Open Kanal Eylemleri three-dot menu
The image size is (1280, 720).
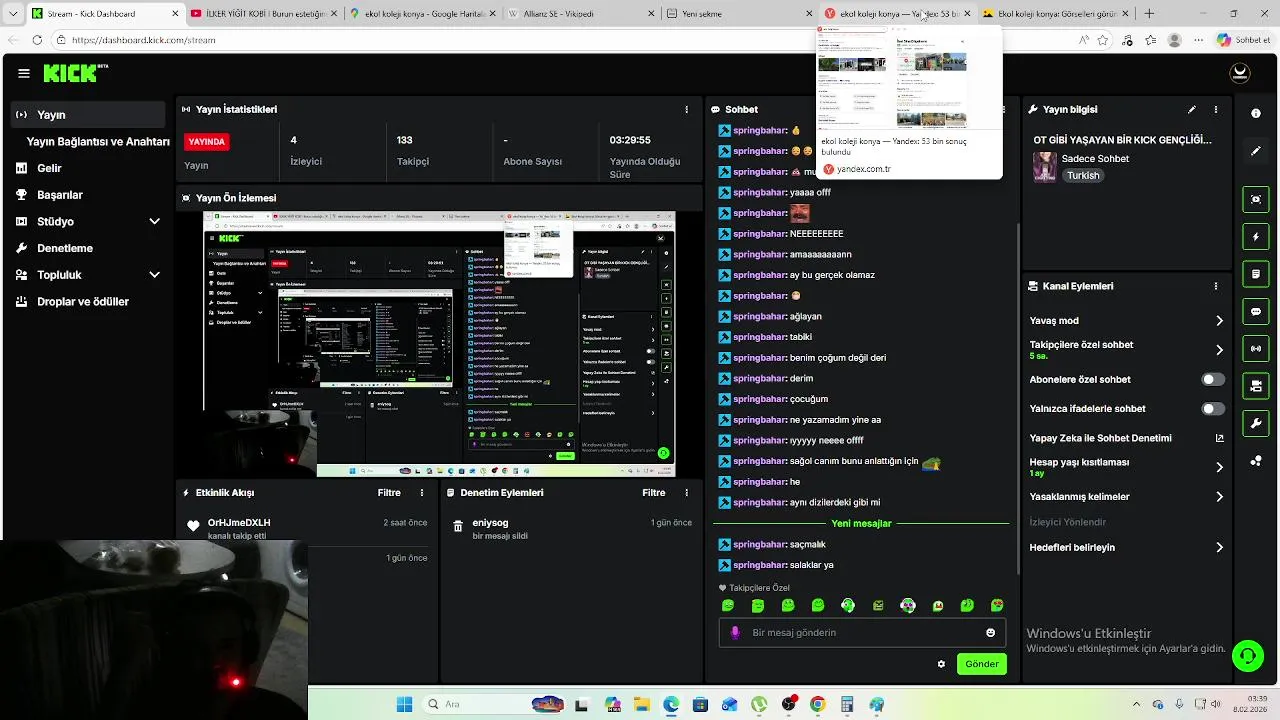click(1216, 286)
